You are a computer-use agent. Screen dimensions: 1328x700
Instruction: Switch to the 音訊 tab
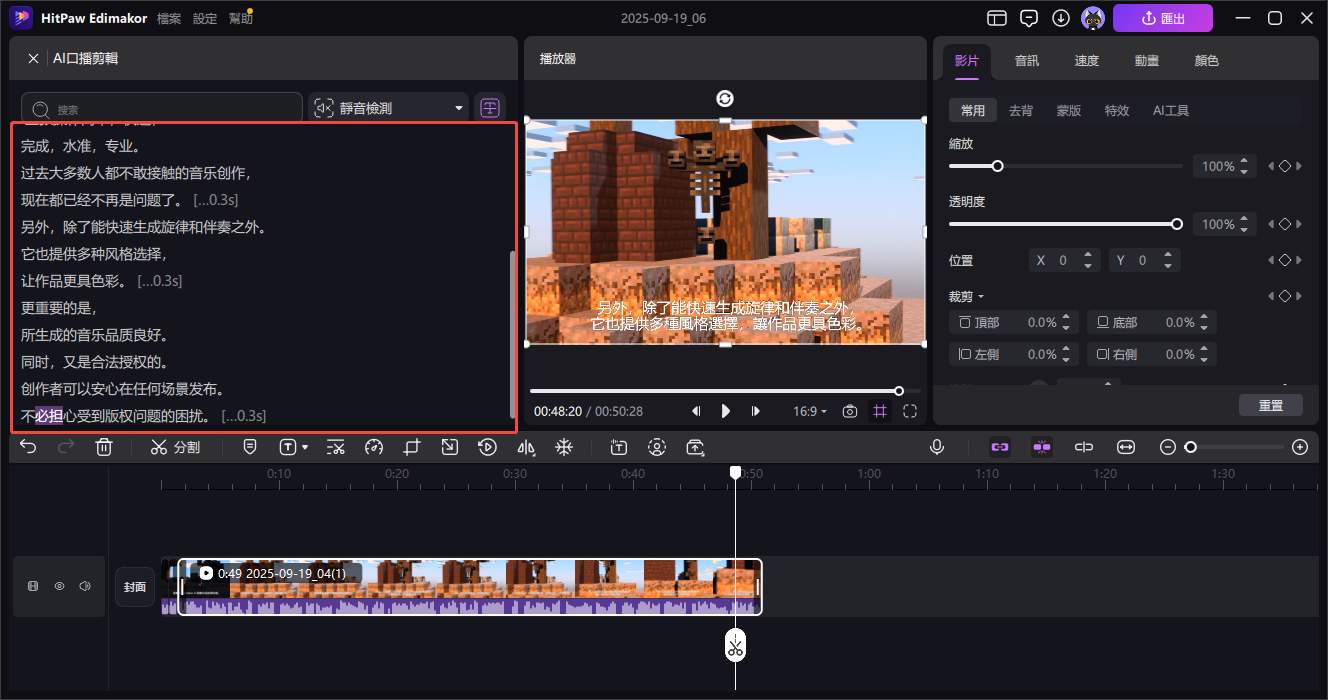(1027, 60)
